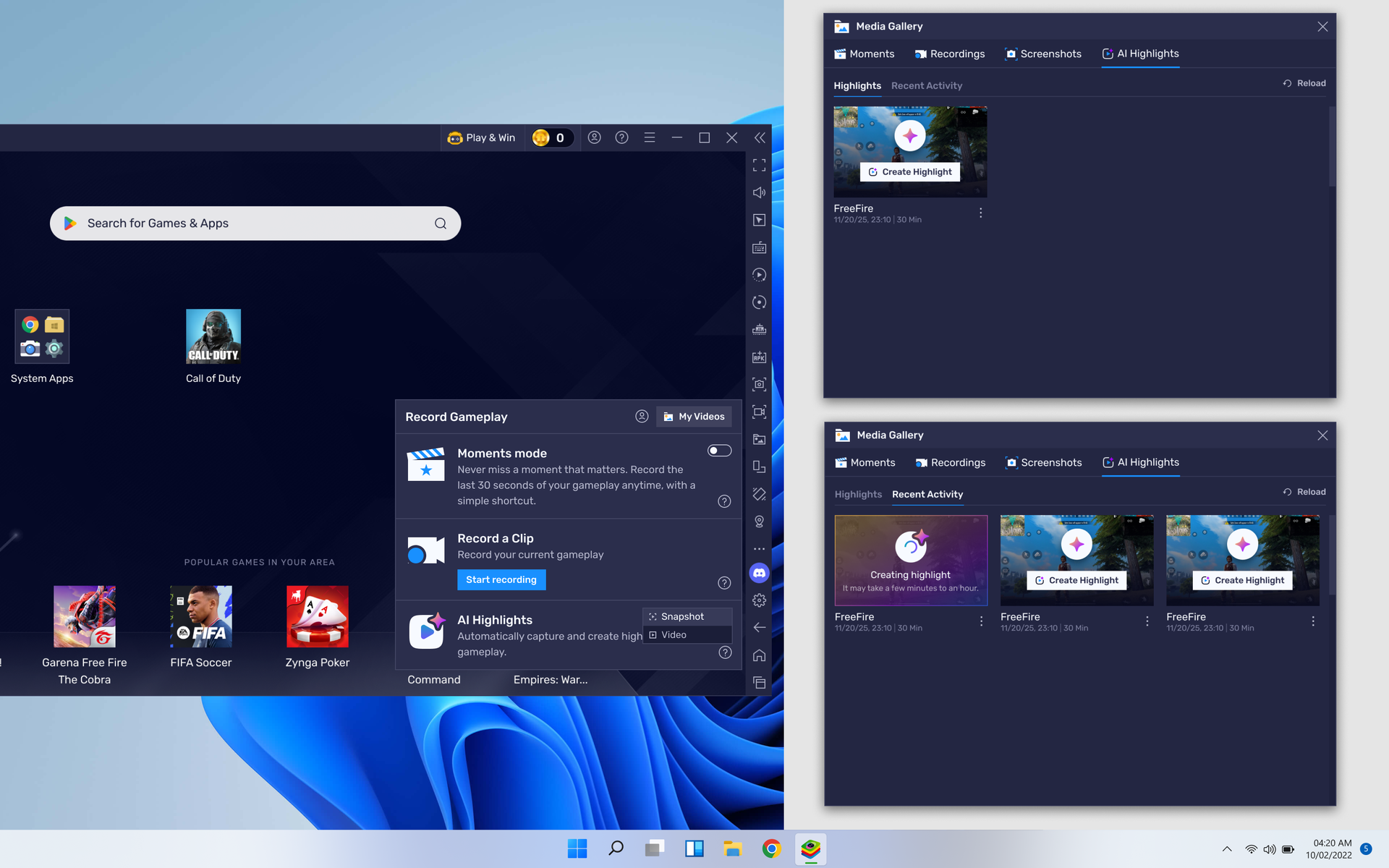Open Windows Start menu
The height and width of the screenshot is (868, 1389).
tap(577, 848)
